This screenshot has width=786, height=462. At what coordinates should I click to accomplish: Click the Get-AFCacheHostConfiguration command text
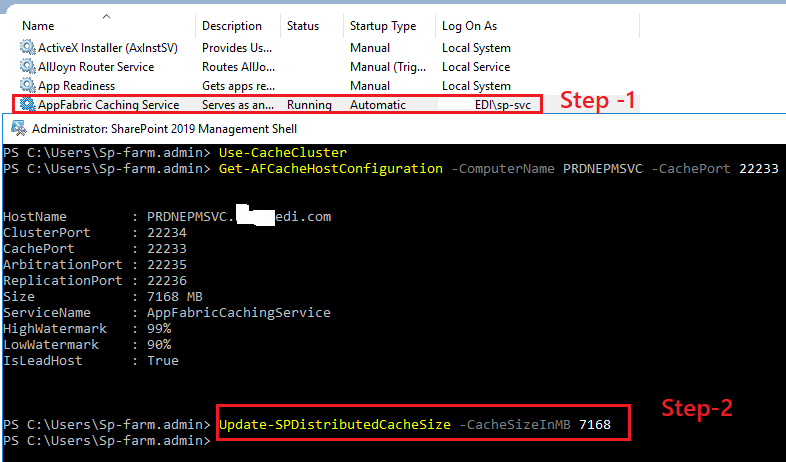[x=331, y=169]
